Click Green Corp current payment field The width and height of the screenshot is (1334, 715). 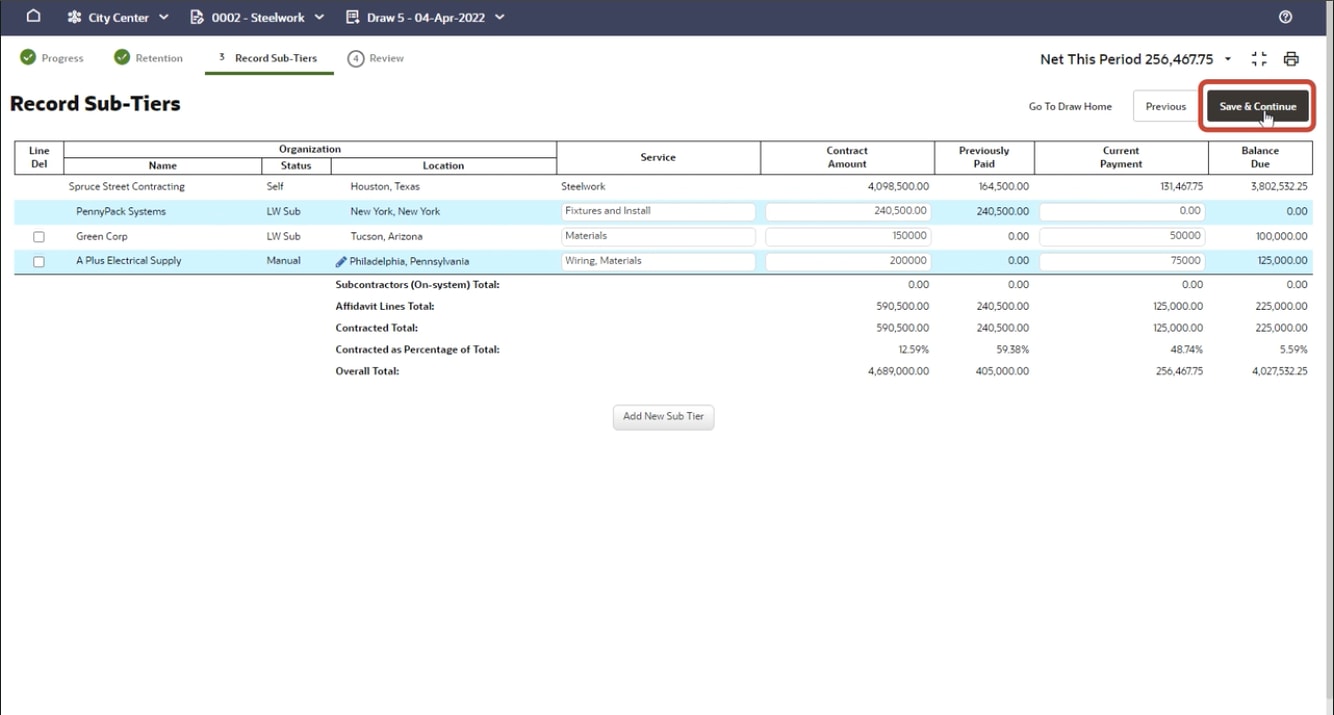click(1121, 236)
